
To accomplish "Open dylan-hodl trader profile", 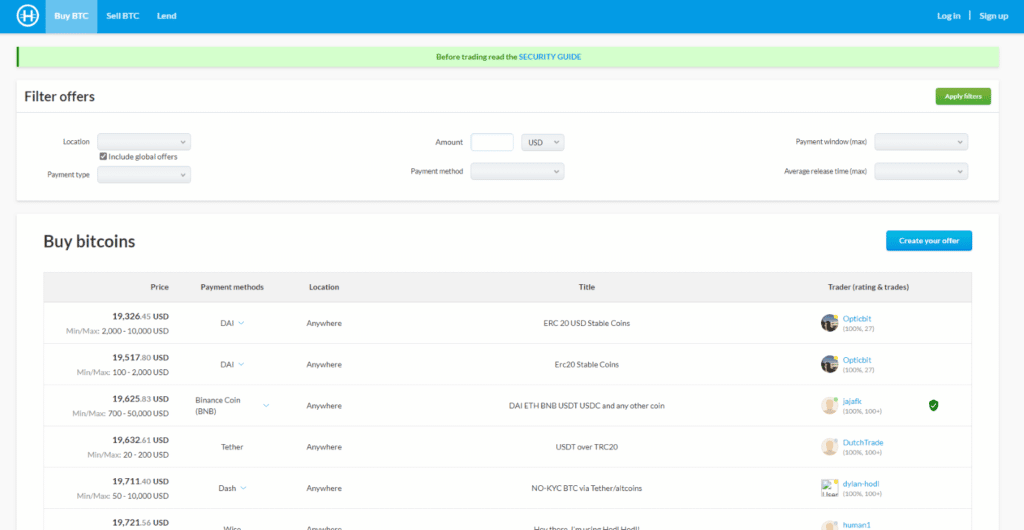I will 861,483.
